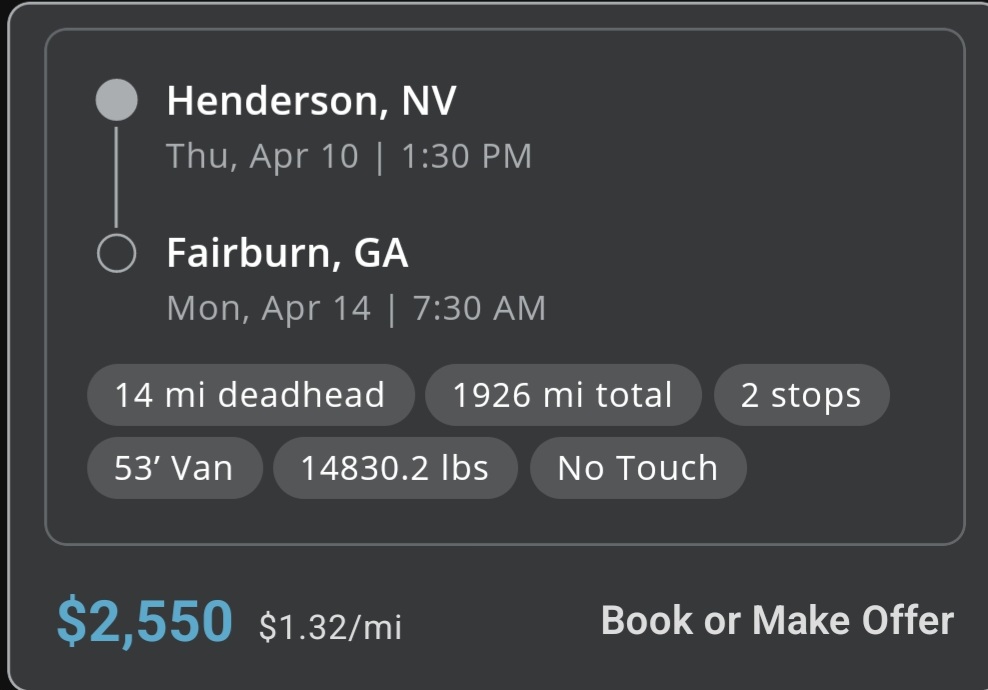The width and height of the screenshot is (988, 690).
Task: Click the 1926 mi total chip
Action: 563,395
